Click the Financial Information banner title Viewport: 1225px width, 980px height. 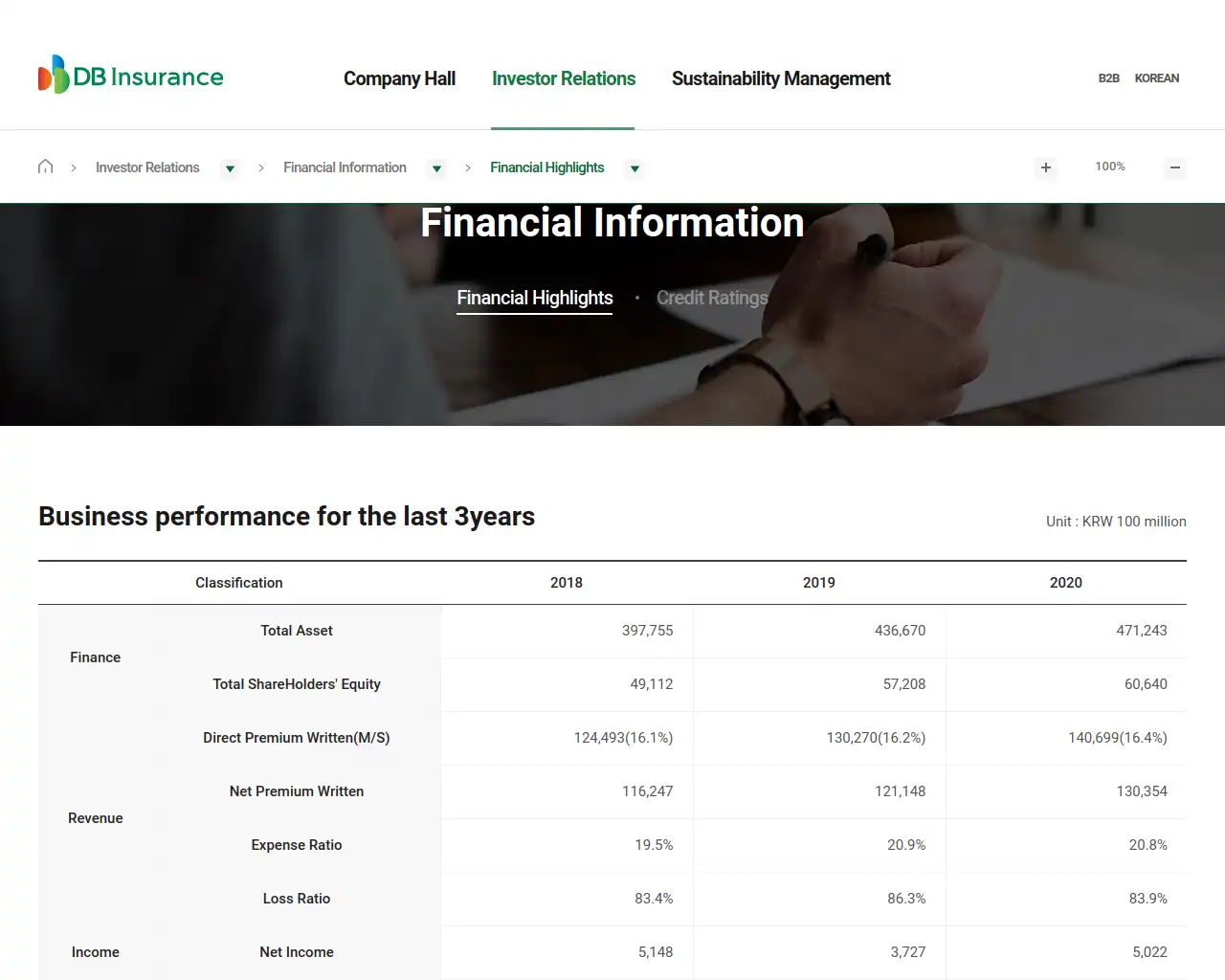[x=612, y=222]
